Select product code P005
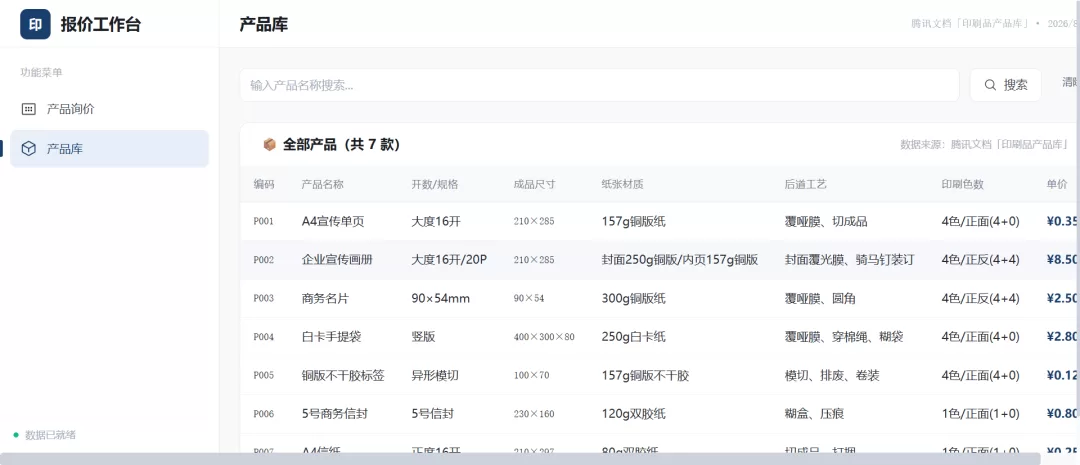 coord(264,376)
